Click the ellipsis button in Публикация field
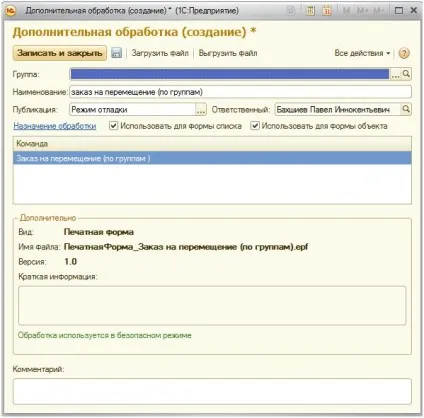Viewport: 424px width, 418px height. 201,109
